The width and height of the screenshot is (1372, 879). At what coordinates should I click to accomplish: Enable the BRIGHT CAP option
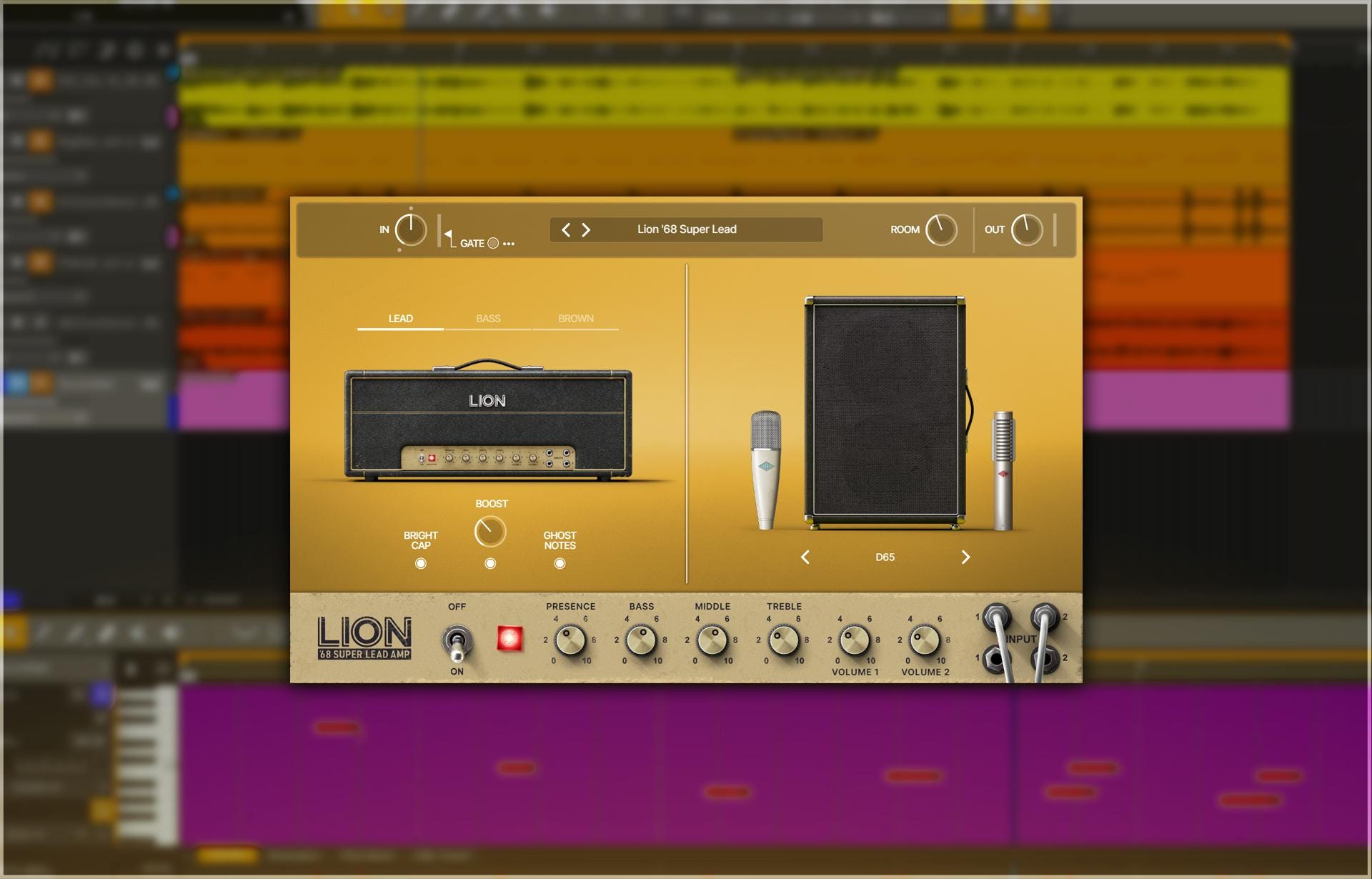click(x=421, y=564)
